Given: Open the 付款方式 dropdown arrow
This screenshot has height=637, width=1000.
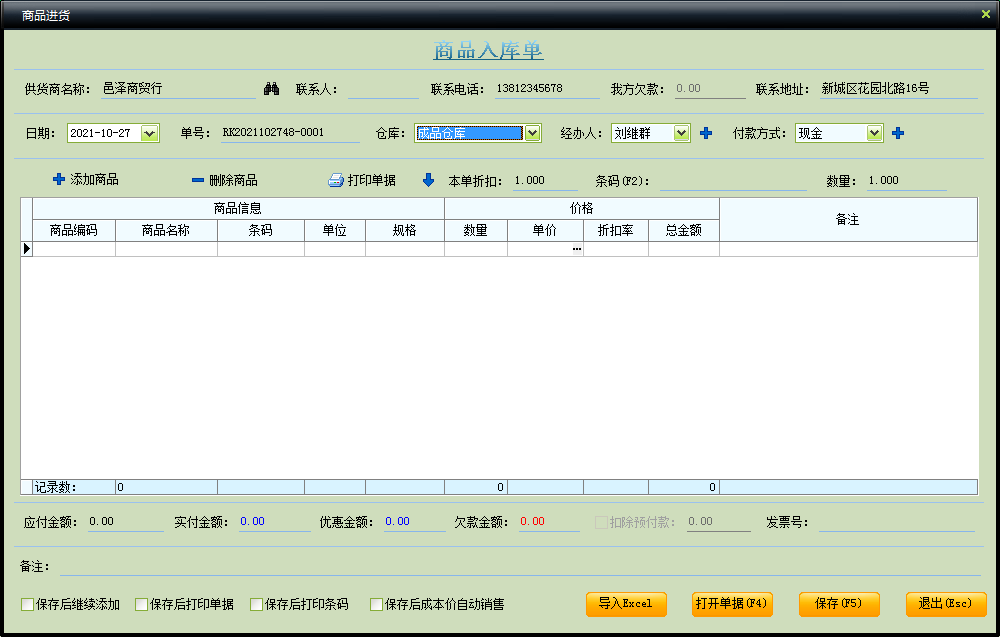Looking at the screenshot, I should pyautogui.click(x=874, y=133).
